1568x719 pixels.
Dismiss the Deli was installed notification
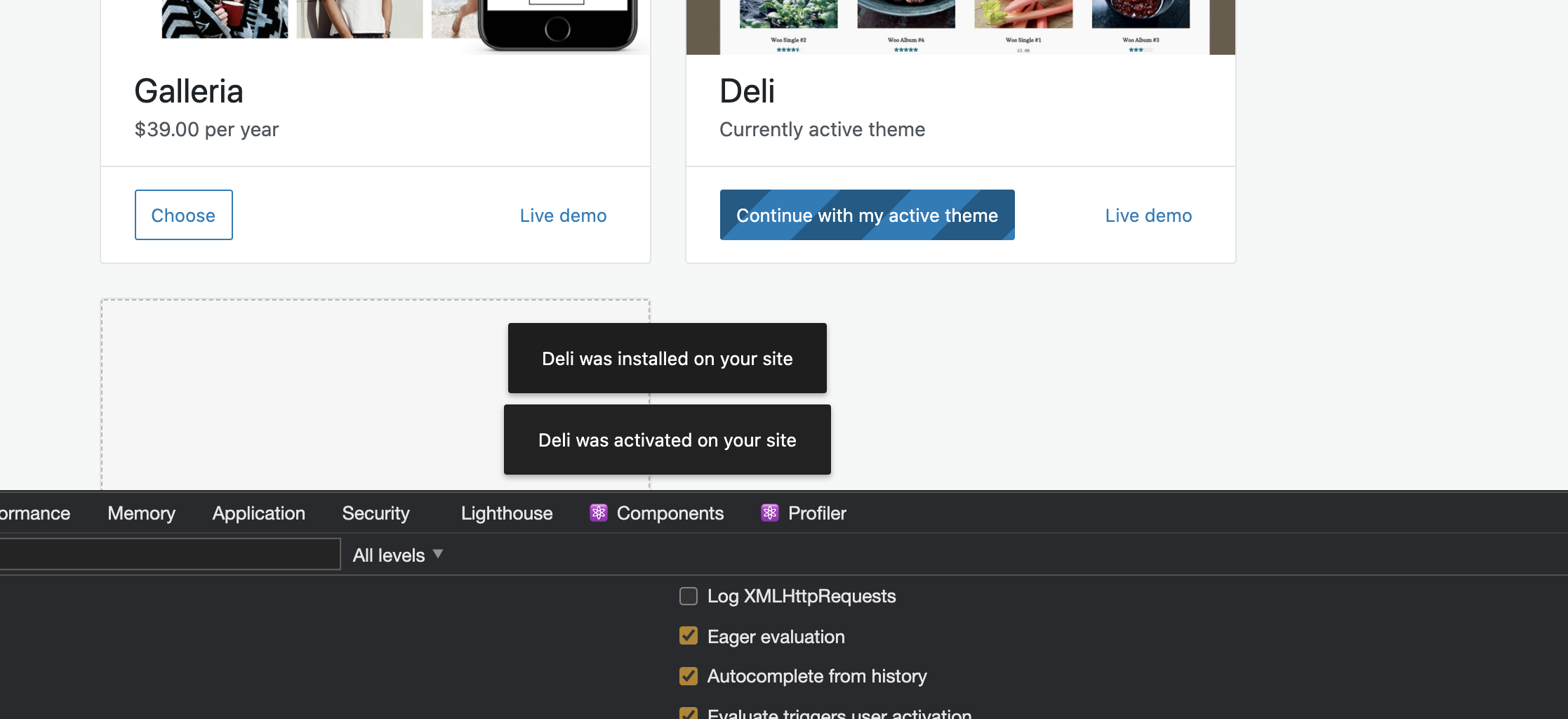pyautogui.click(x=667, y=358)
